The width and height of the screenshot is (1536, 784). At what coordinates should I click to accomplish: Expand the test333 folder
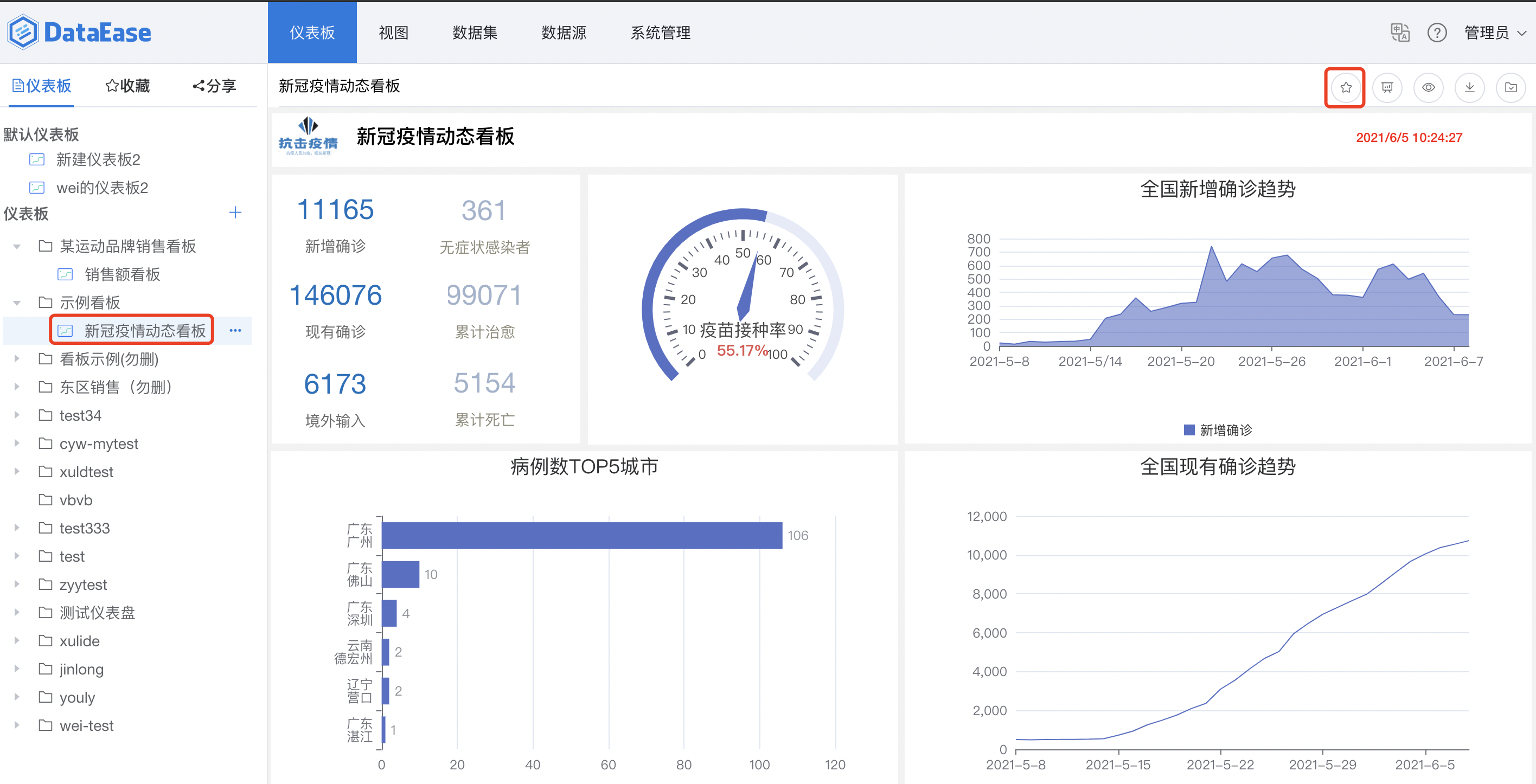(x=17, y=528)
